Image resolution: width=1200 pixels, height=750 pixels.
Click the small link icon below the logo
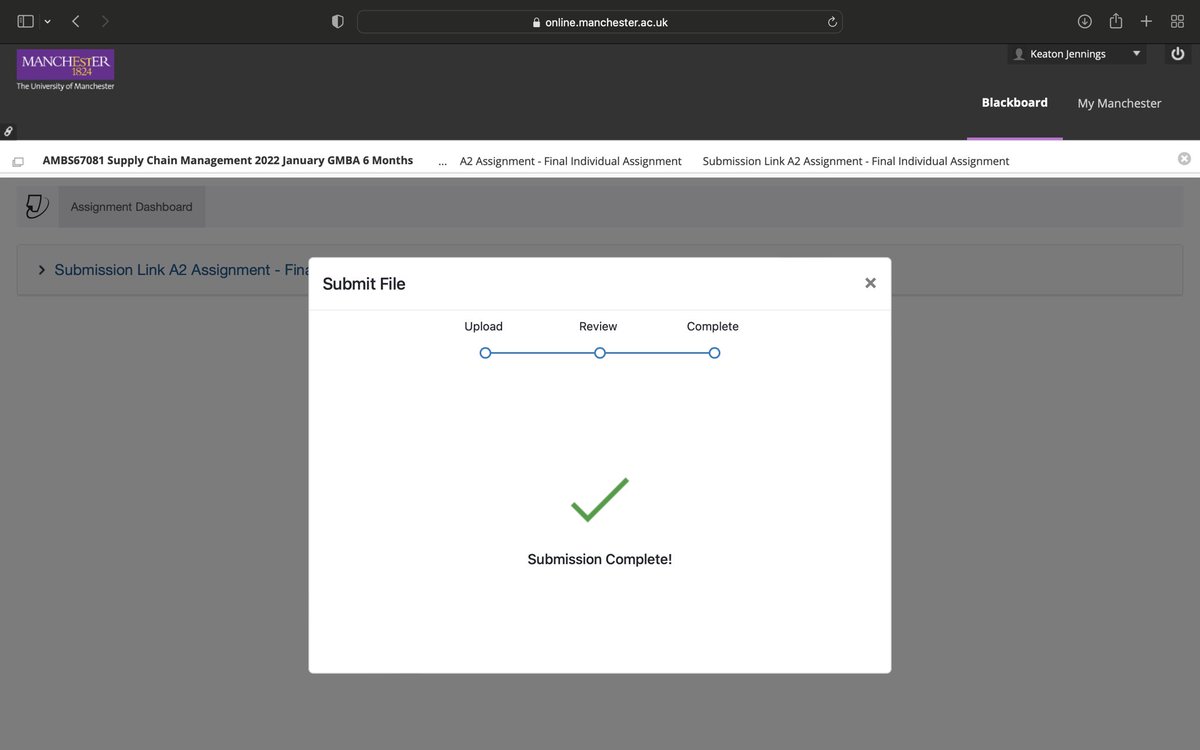point(8,131)
